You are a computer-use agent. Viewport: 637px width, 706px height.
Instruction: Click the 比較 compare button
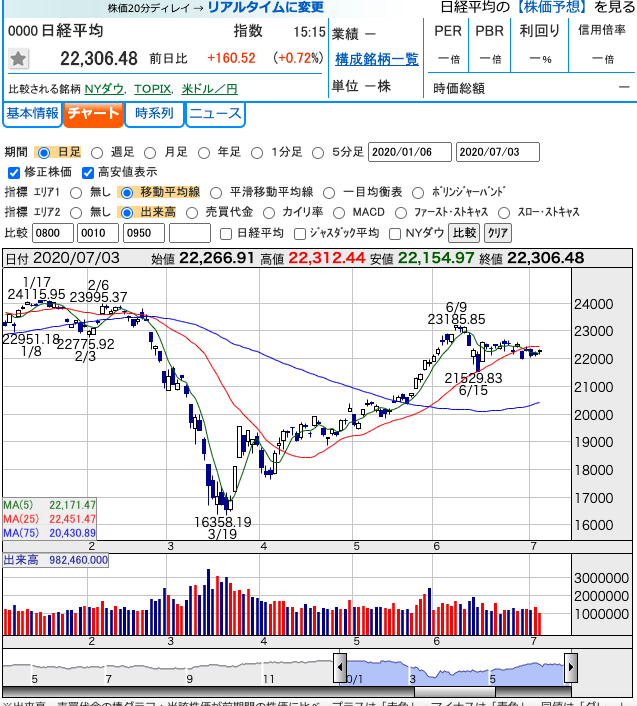tap(464, 233)
